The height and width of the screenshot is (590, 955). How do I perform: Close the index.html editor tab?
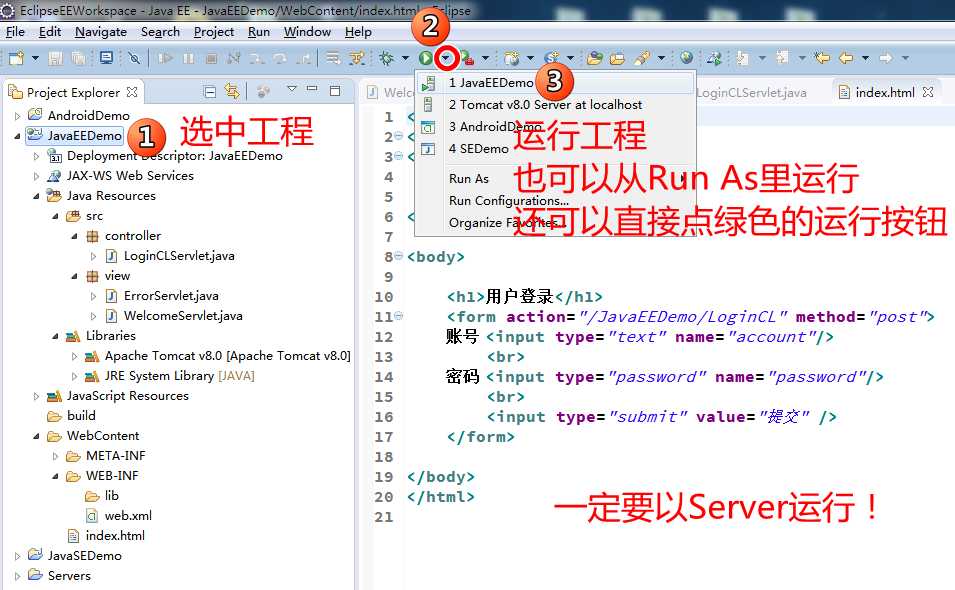coord(928,92)
